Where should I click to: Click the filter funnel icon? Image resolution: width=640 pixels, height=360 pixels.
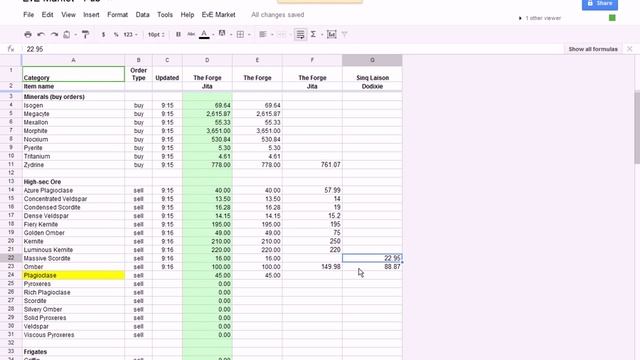click(344, 35)
